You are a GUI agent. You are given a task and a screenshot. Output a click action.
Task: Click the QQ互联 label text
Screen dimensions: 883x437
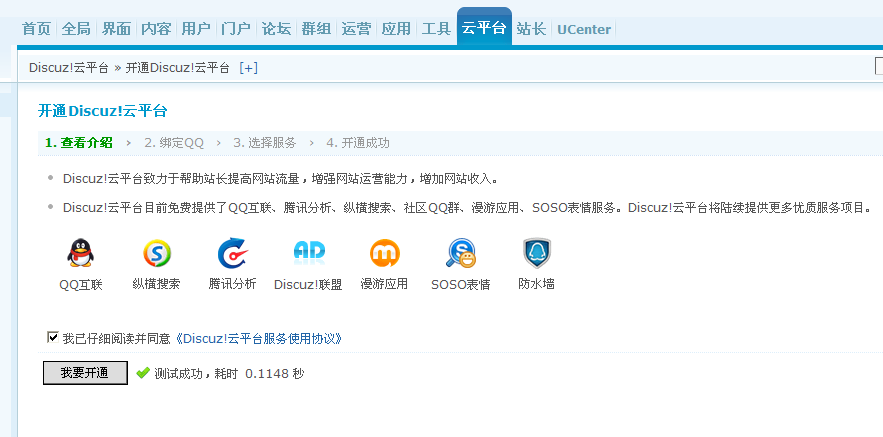[81, 284]
